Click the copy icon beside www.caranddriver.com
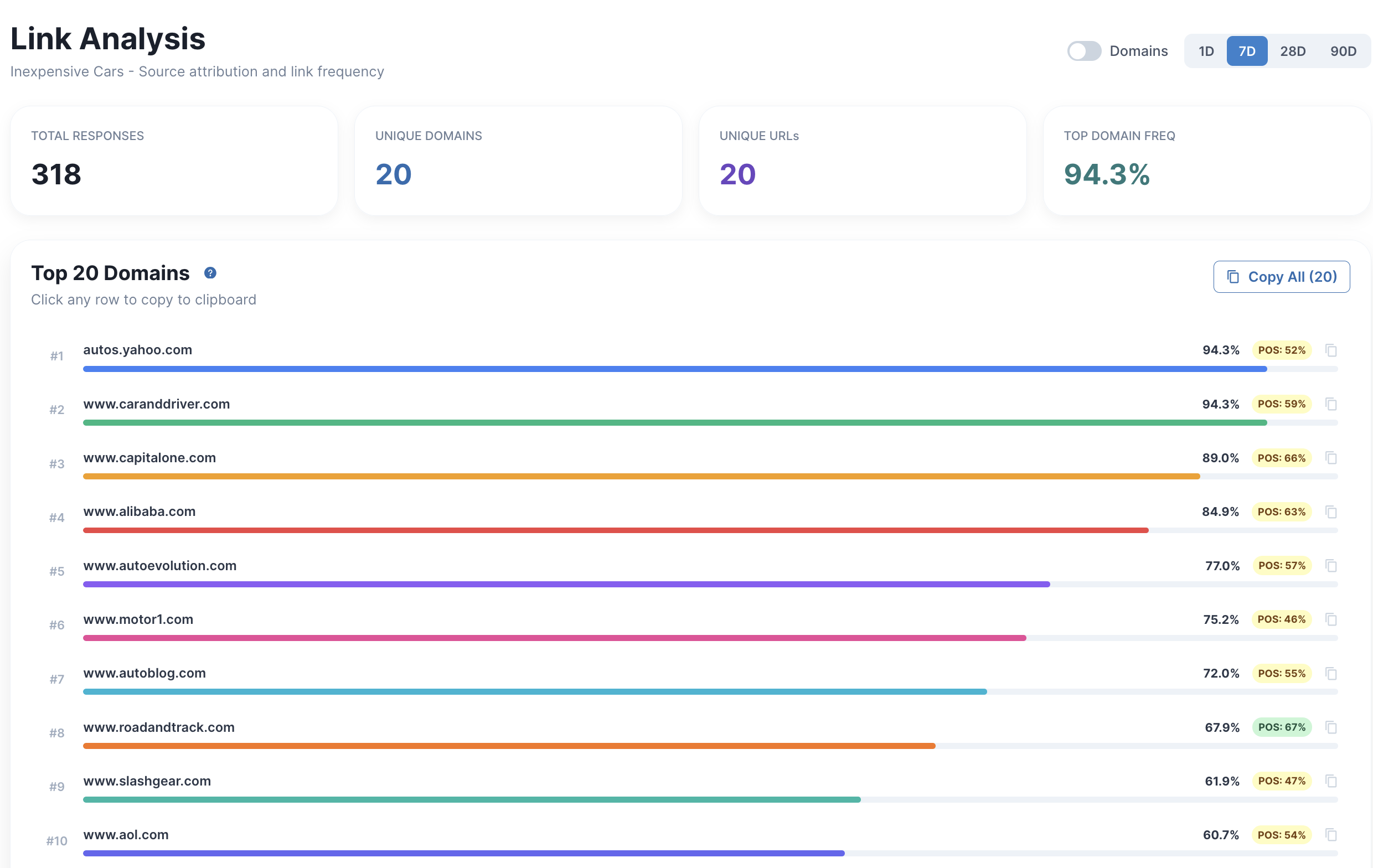Viewport: 1373px width, 868px height. [x=1331, y=404]
